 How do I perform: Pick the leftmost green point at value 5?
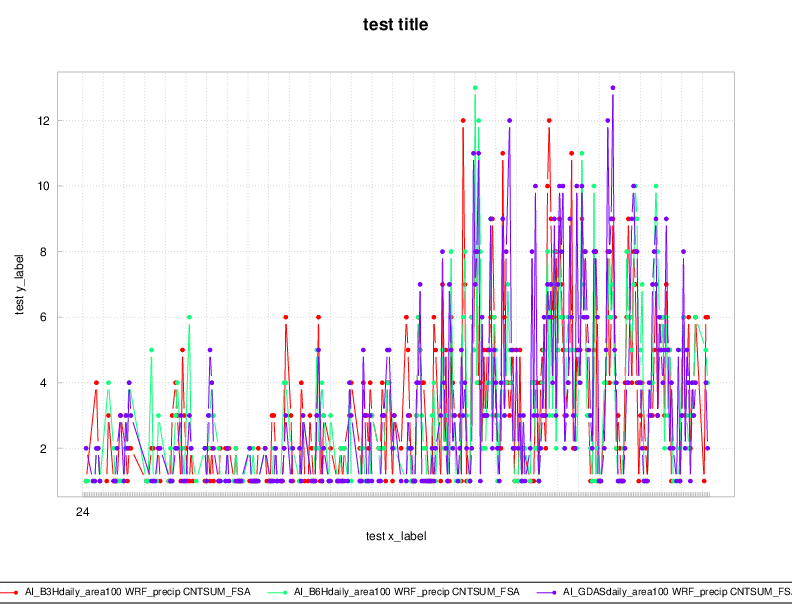pos(152,350)
